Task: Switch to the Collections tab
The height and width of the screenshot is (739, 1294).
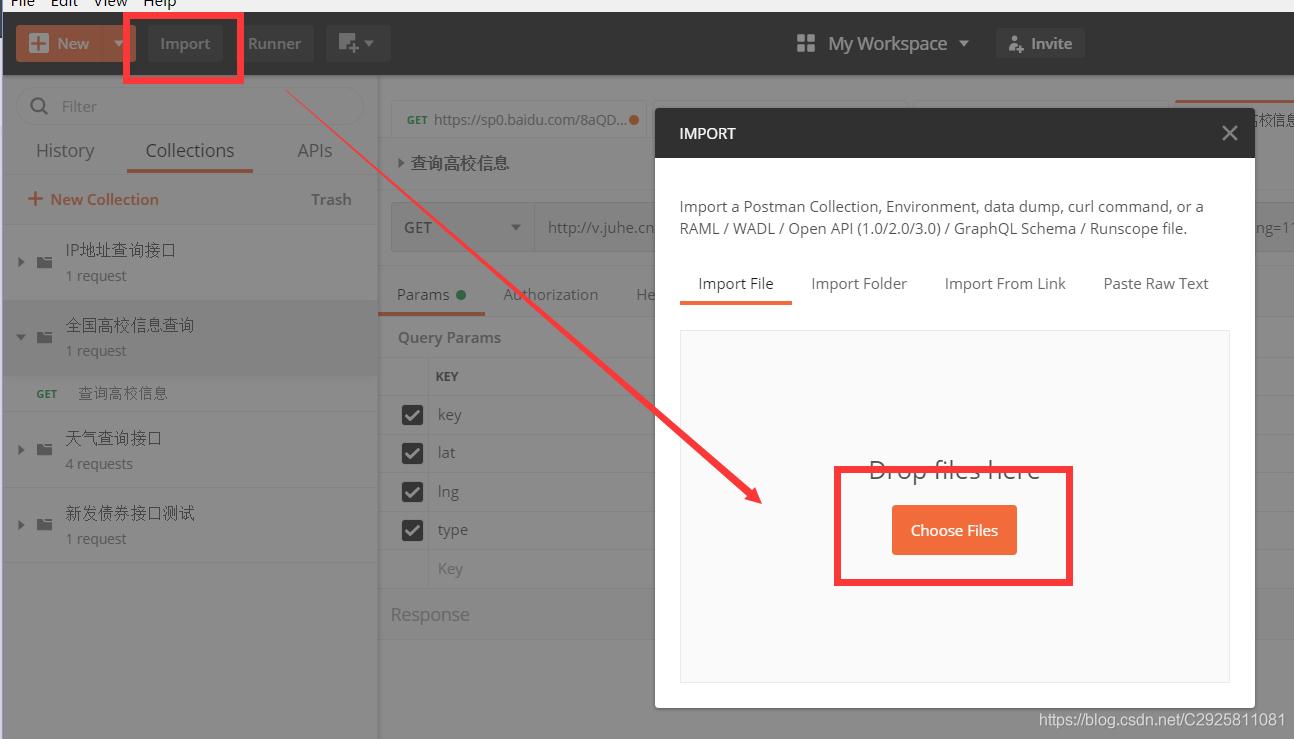Action: [x=190, y=151]
